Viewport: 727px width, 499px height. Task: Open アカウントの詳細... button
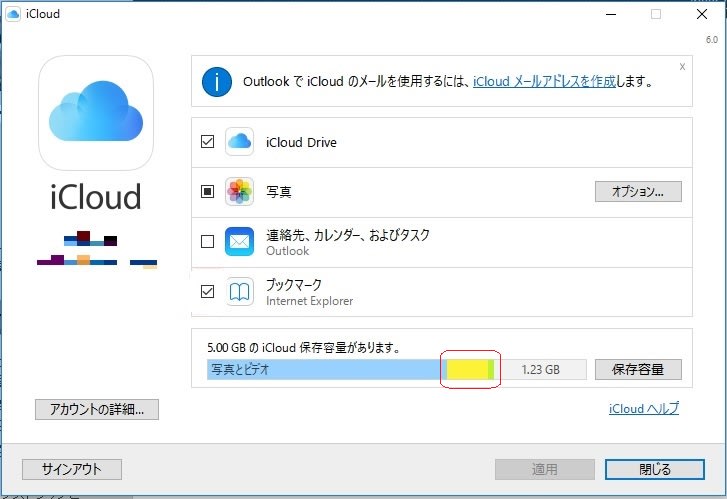[x=97, y=409]
